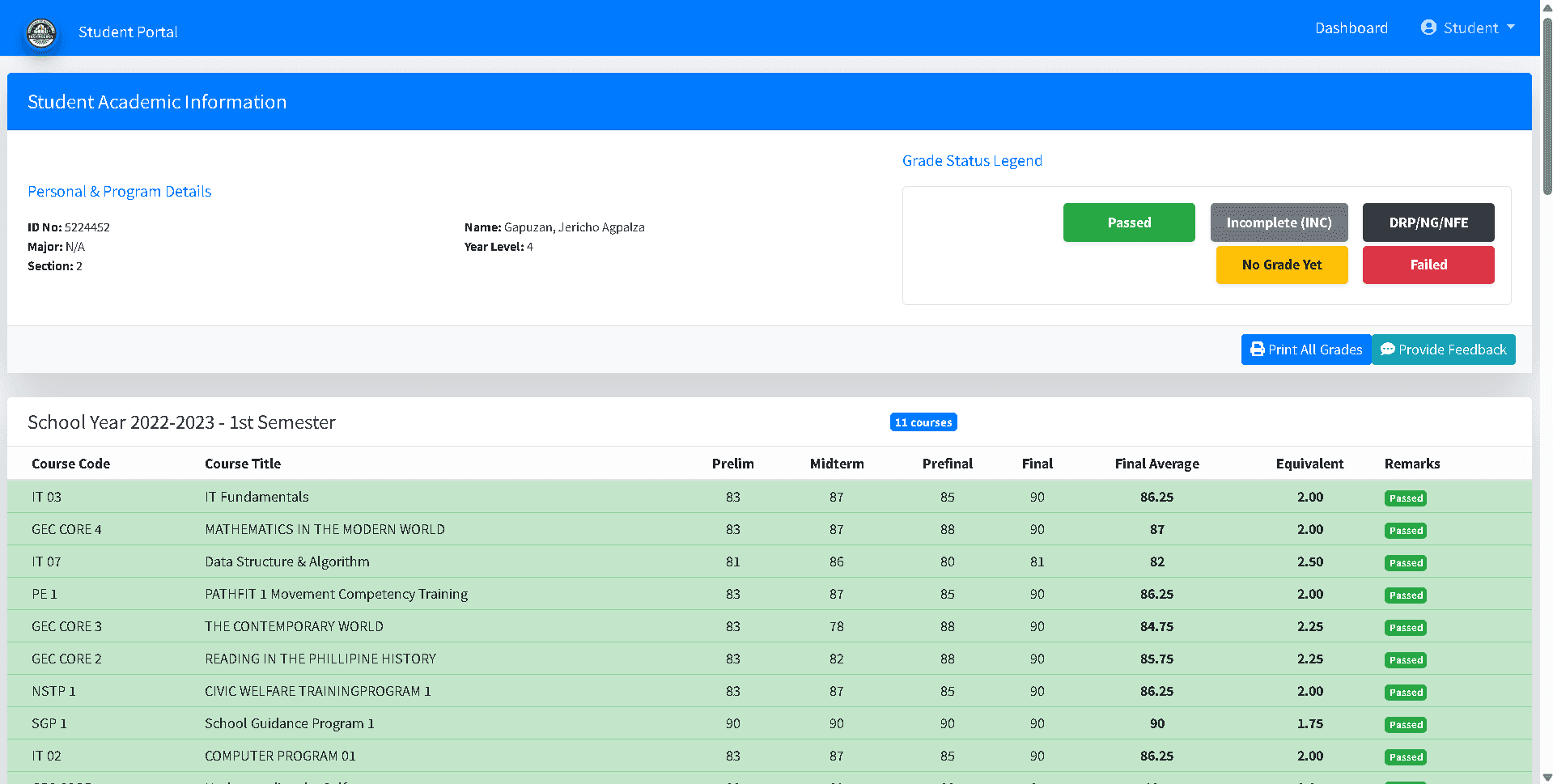Click the red Failed legend badge
1553x784 pixels.
click(1428, 265)
